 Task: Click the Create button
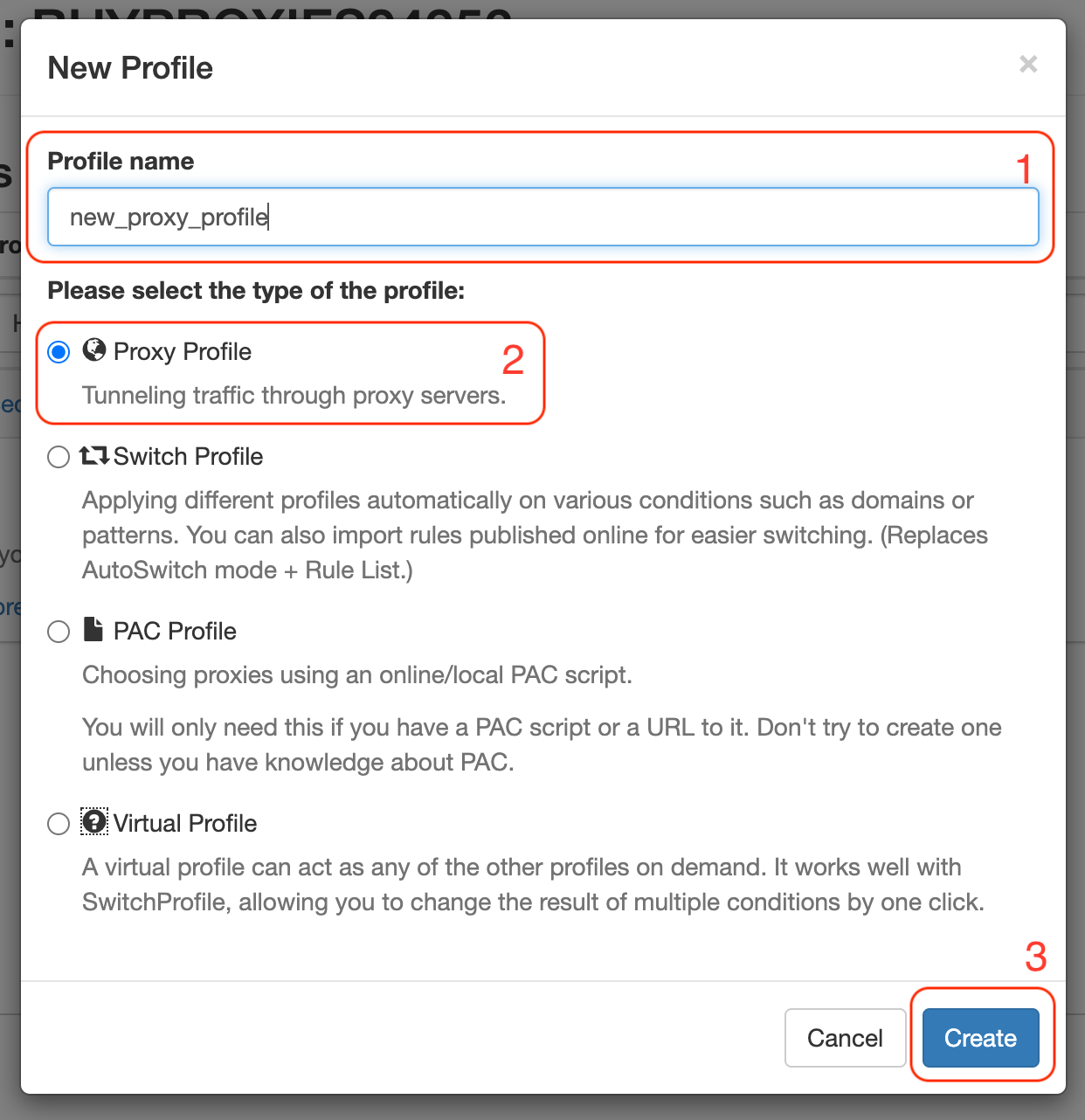(980, 1038)
